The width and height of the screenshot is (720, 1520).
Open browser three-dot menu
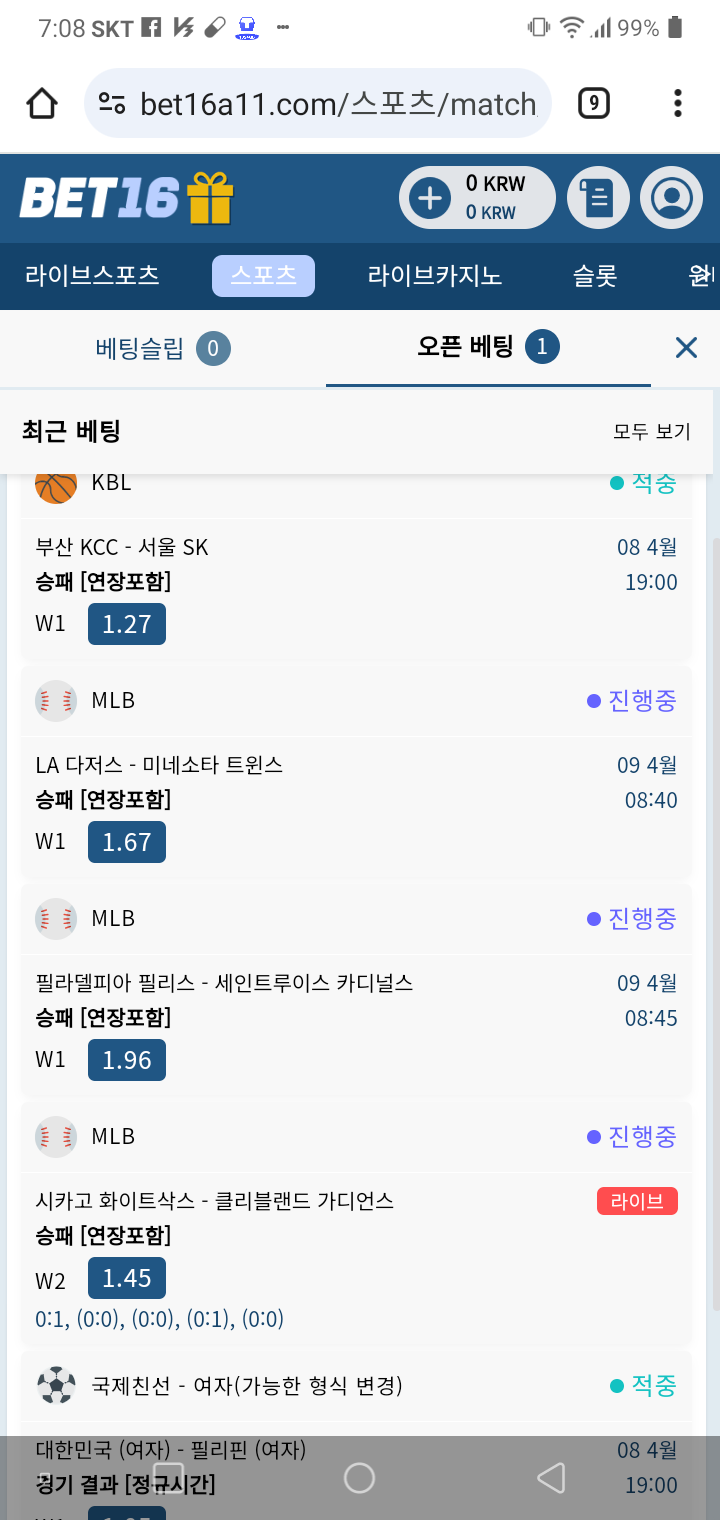(678, 103)
